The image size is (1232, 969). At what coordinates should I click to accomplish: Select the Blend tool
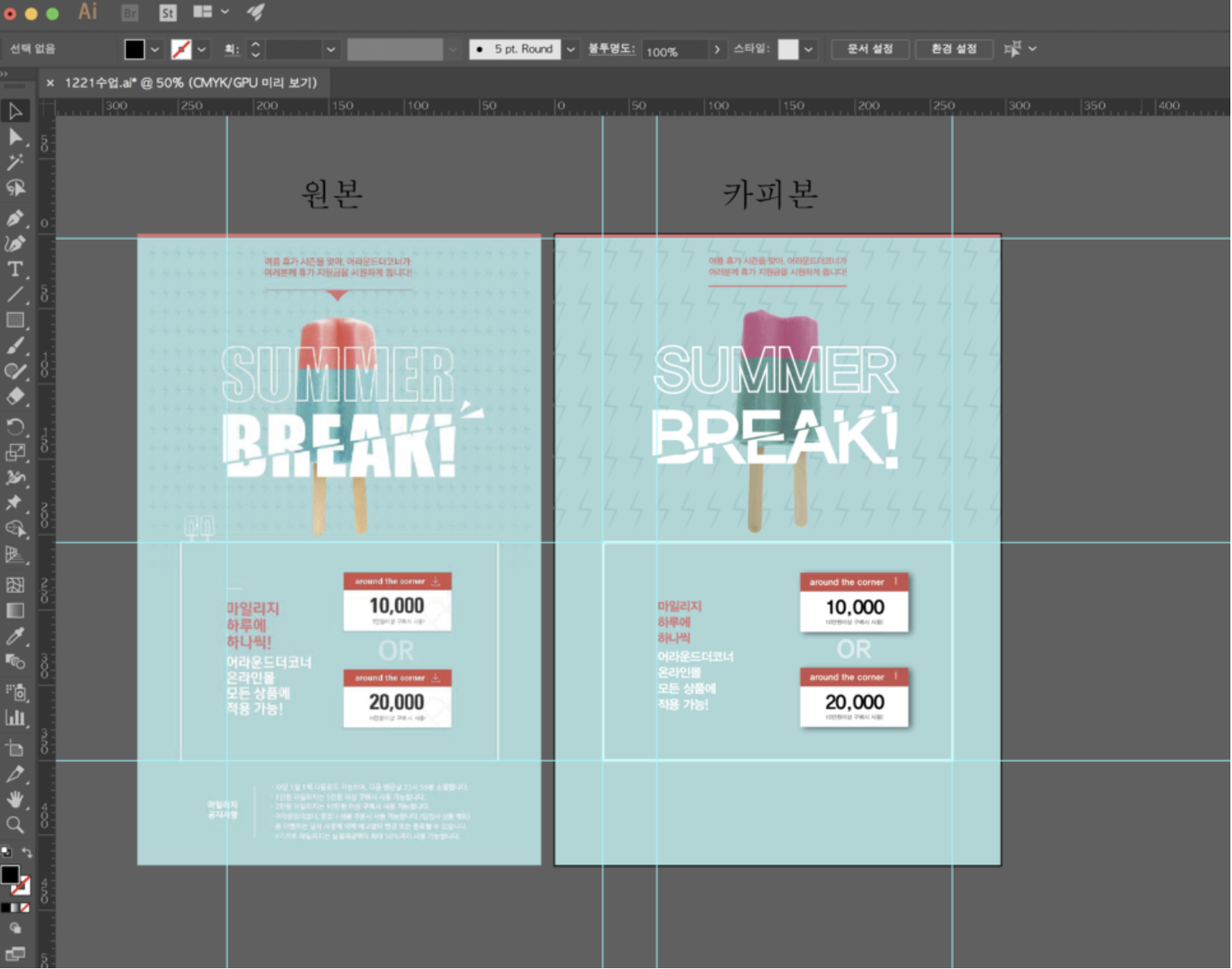pos(15,661)
